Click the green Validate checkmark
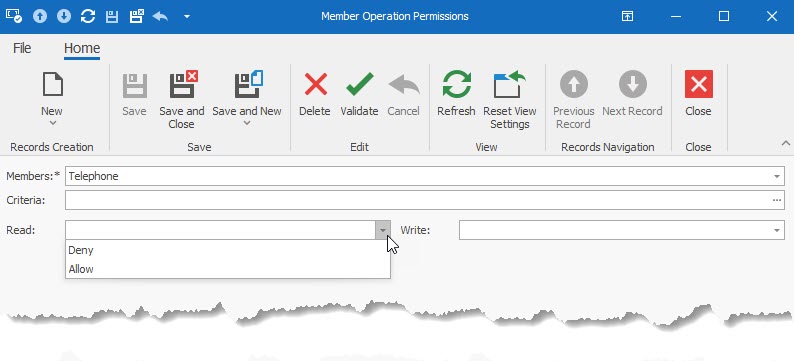Viewport: 794px width, 361px height. [360, 84]
